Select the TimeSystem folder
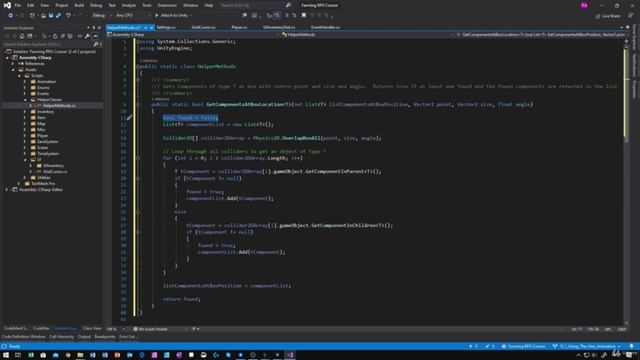 [48, 153]
